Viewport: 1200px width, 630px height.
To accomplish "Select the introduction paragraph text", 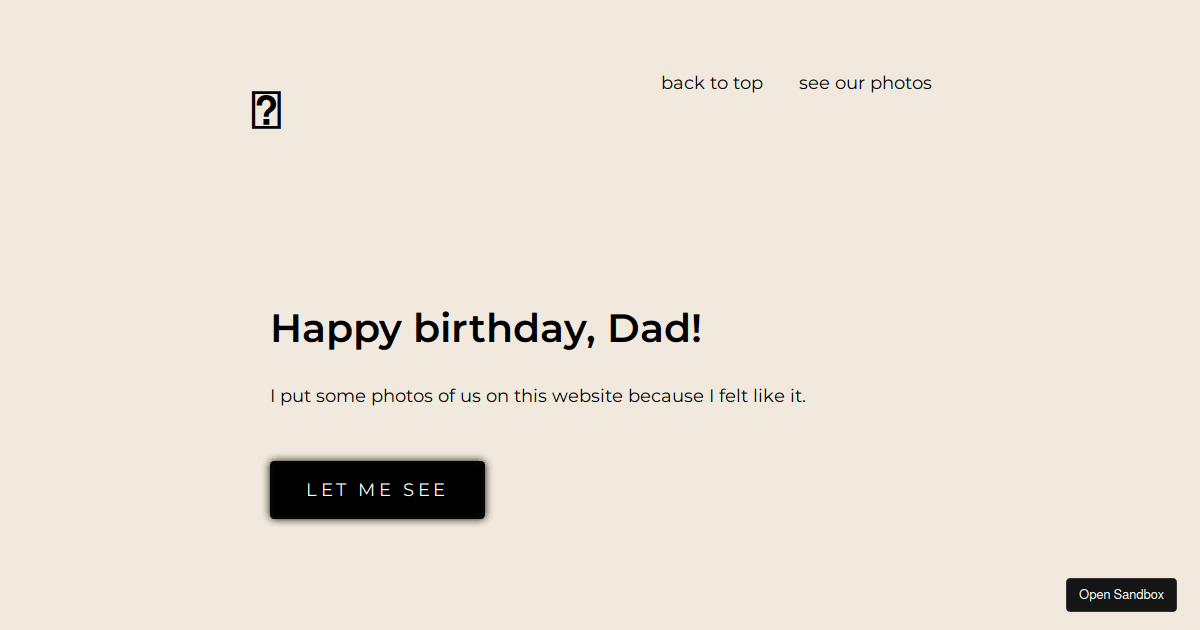I will 537,395.
